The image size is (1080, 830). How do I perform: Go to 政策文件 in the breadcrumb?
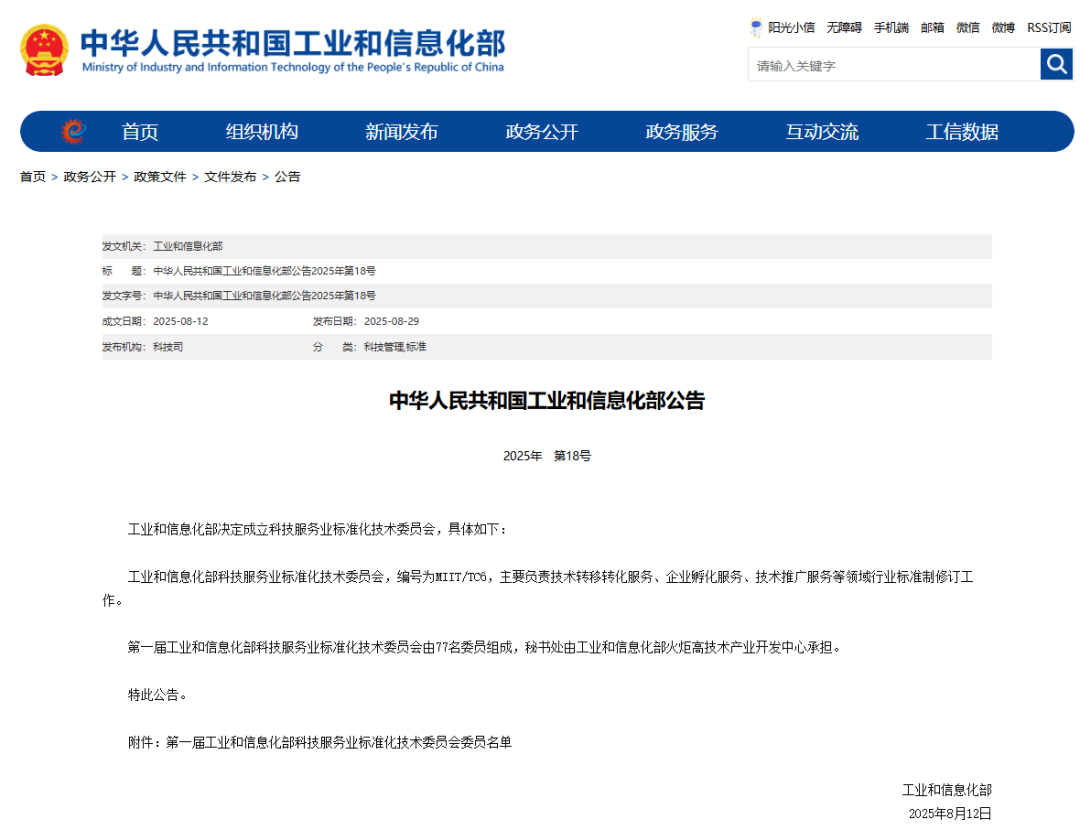point(160,177)
